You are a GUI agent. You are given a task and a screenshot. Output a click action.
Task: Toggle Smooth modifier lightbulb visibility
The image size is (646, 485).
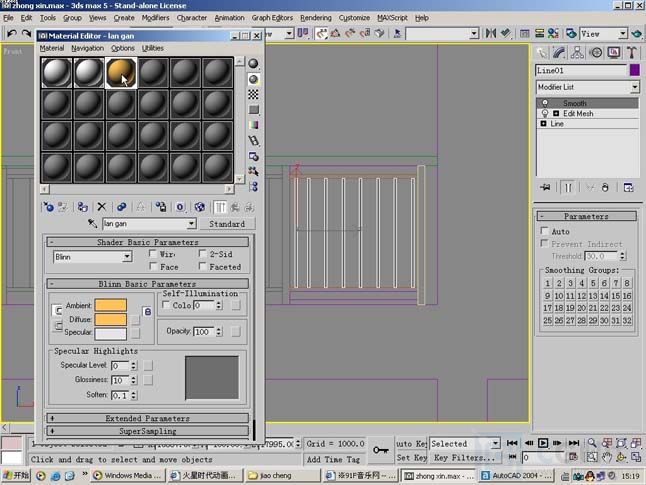pos(545,103)
